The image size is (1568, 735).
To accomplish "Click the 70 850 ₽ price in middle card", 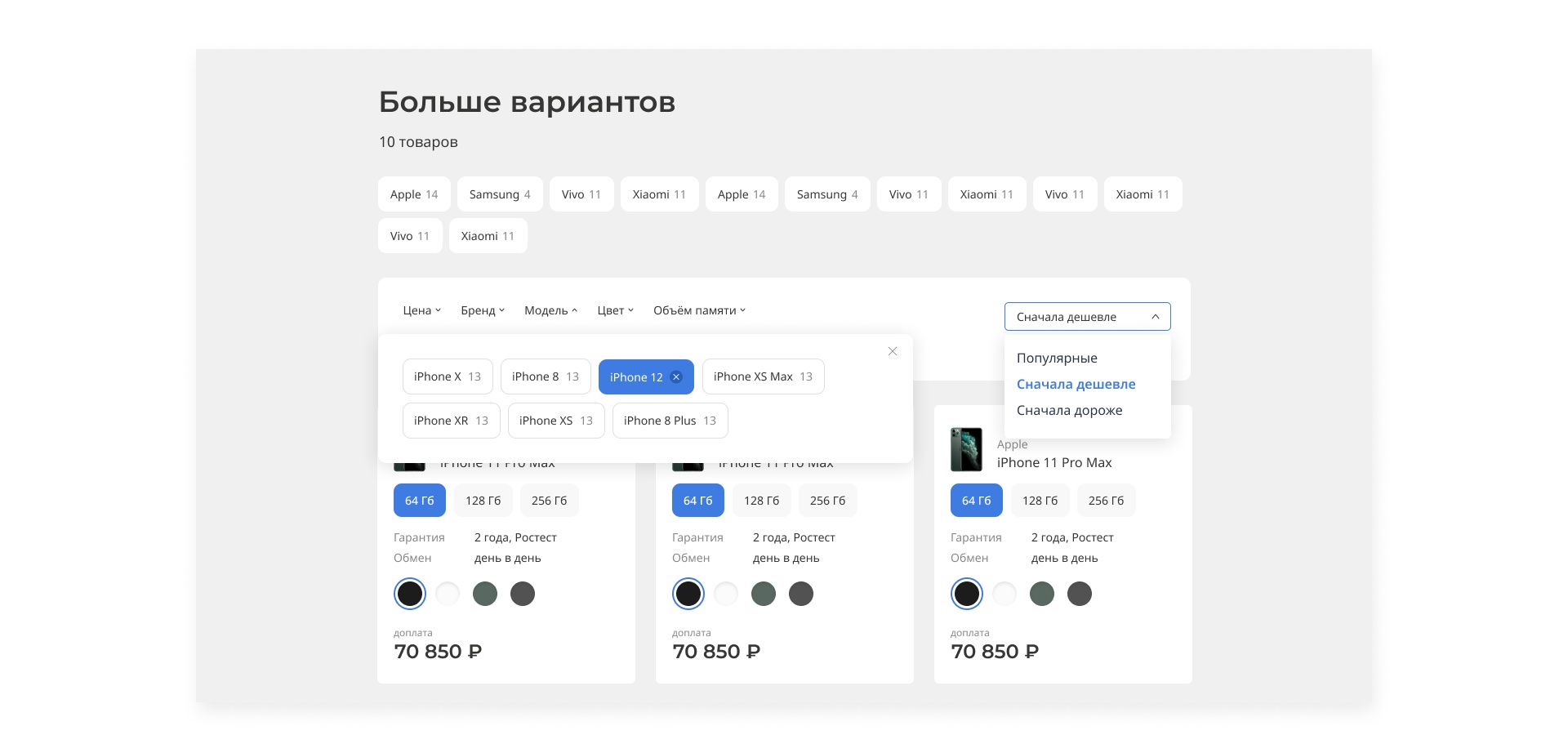I will [x=716, y=652].
